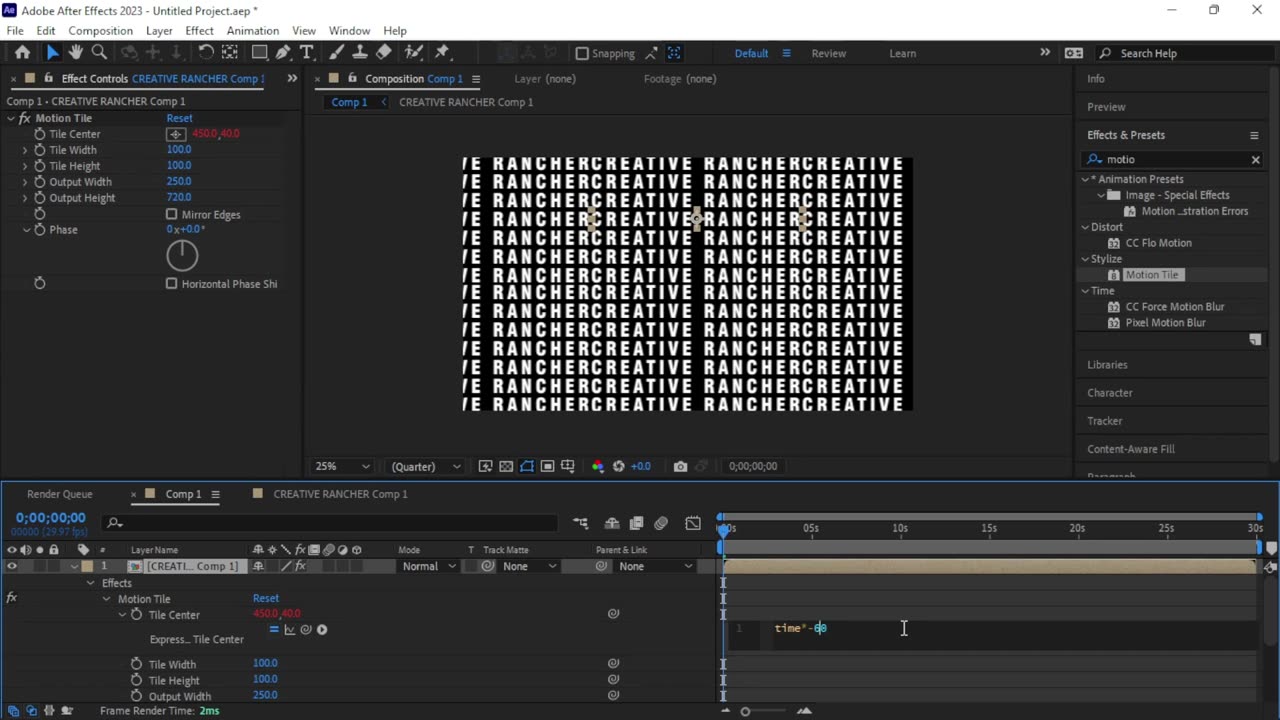The width and height of the screenshot is (1280, 720).
Task: Switch to CREATIVE RANCHER Comp 1 timeline tab
Action: 340,494
